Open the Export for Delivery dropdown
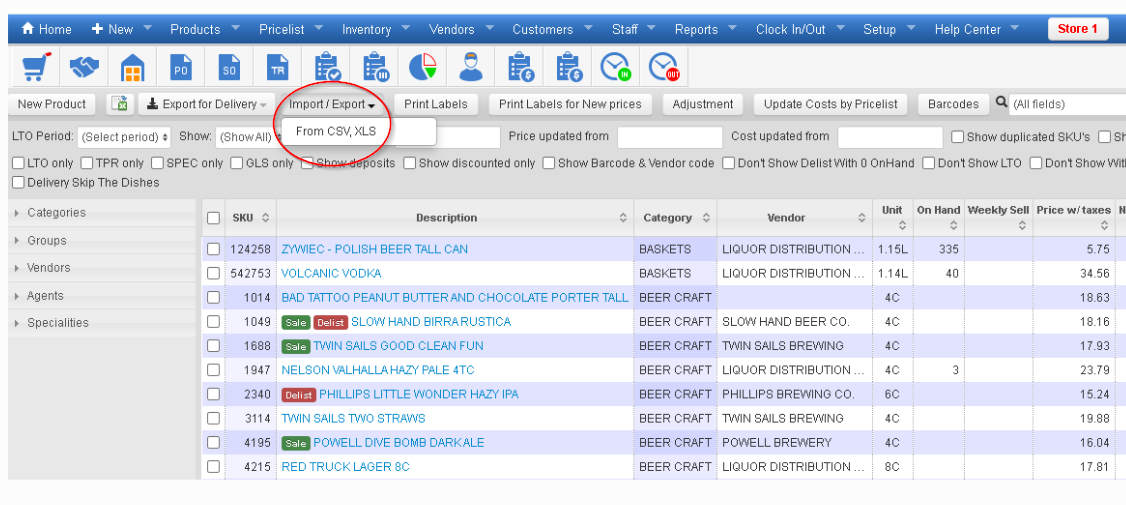 click(x=207, y=104)
